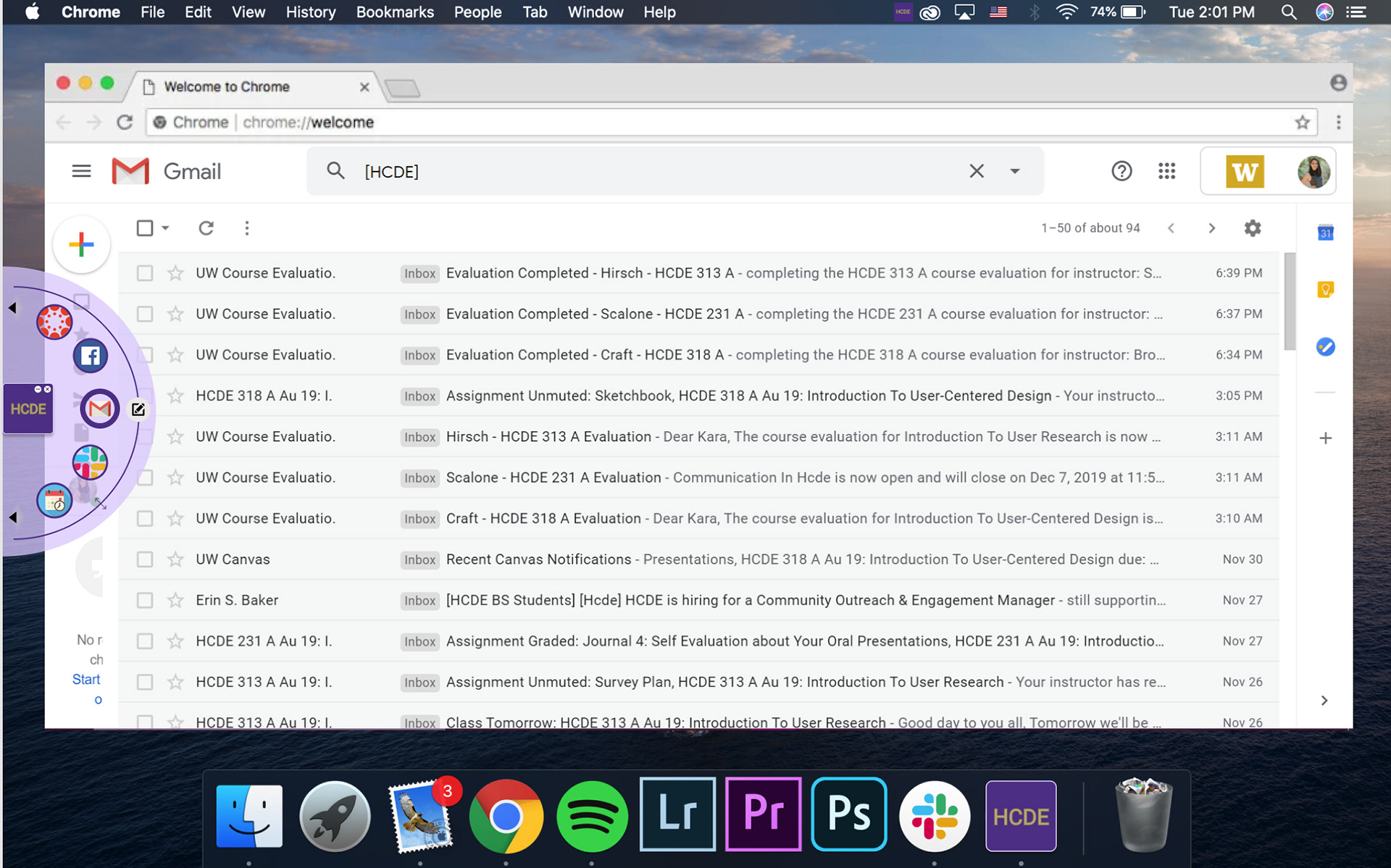Click the search magnifier icon in Gmail

click(335, 171)
